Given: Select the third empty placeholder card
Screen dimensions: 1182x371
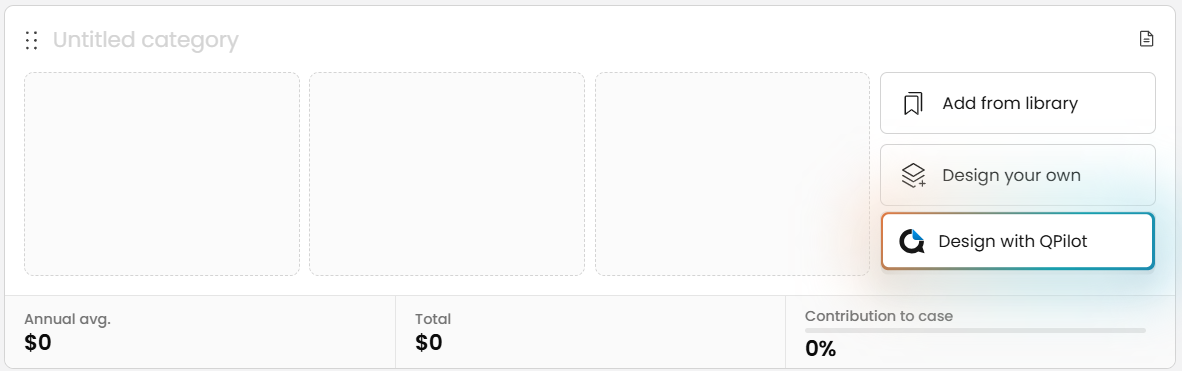Looking at the screenshot, I should pyautogui.click(x=733, y=174).
